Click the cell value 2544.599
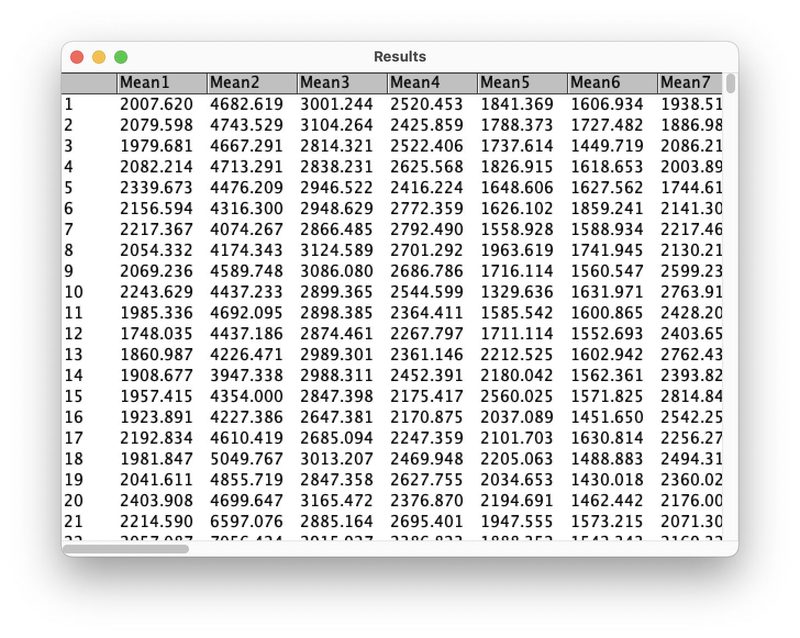Viewport: 800px width, 638px height. tap(427, 292)
